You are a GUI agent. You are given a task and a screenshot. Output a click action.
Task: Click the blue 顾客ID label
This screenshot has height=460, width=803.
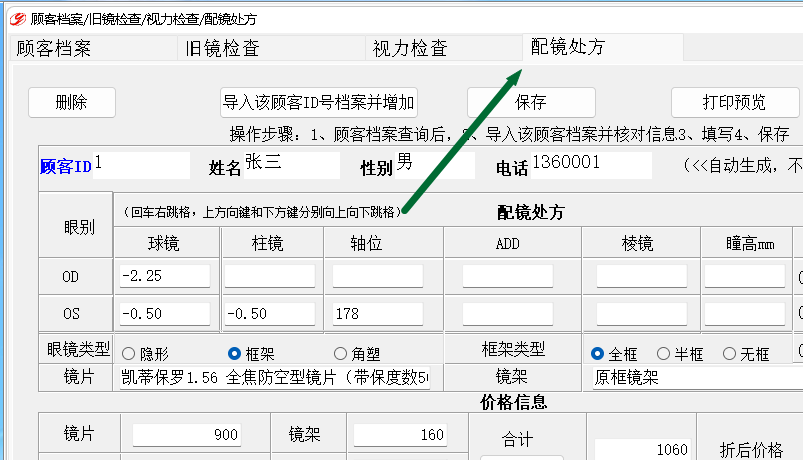[66, 166]
